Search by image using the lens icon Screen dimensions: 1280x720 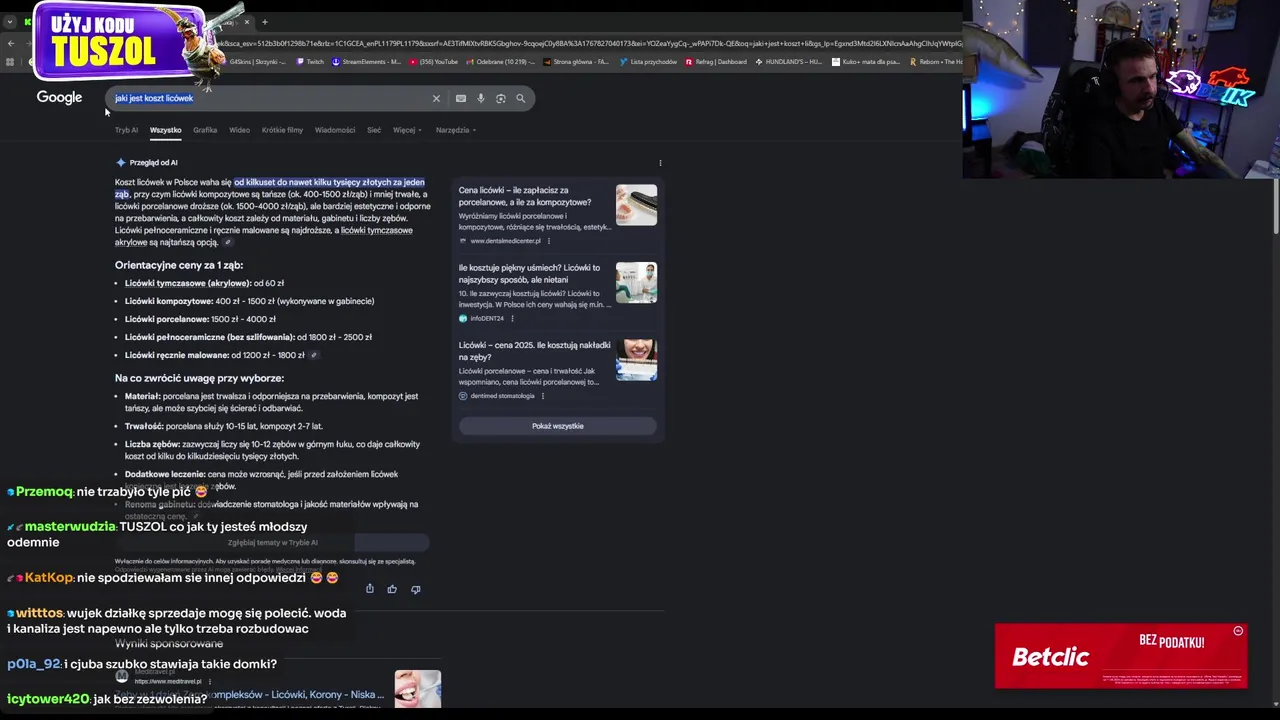coord(501,98)
